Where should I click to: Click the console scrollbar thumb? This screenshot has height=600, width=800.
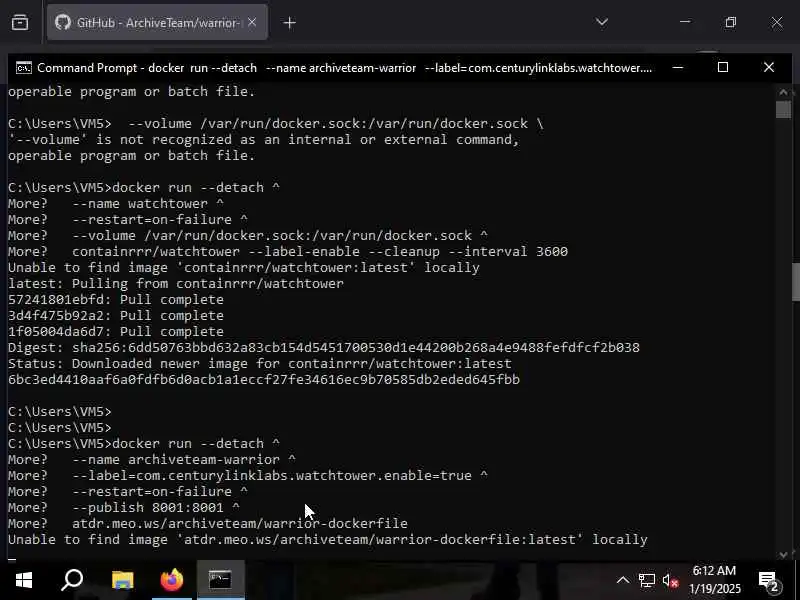pyautogui.click(x=783, y=109)
